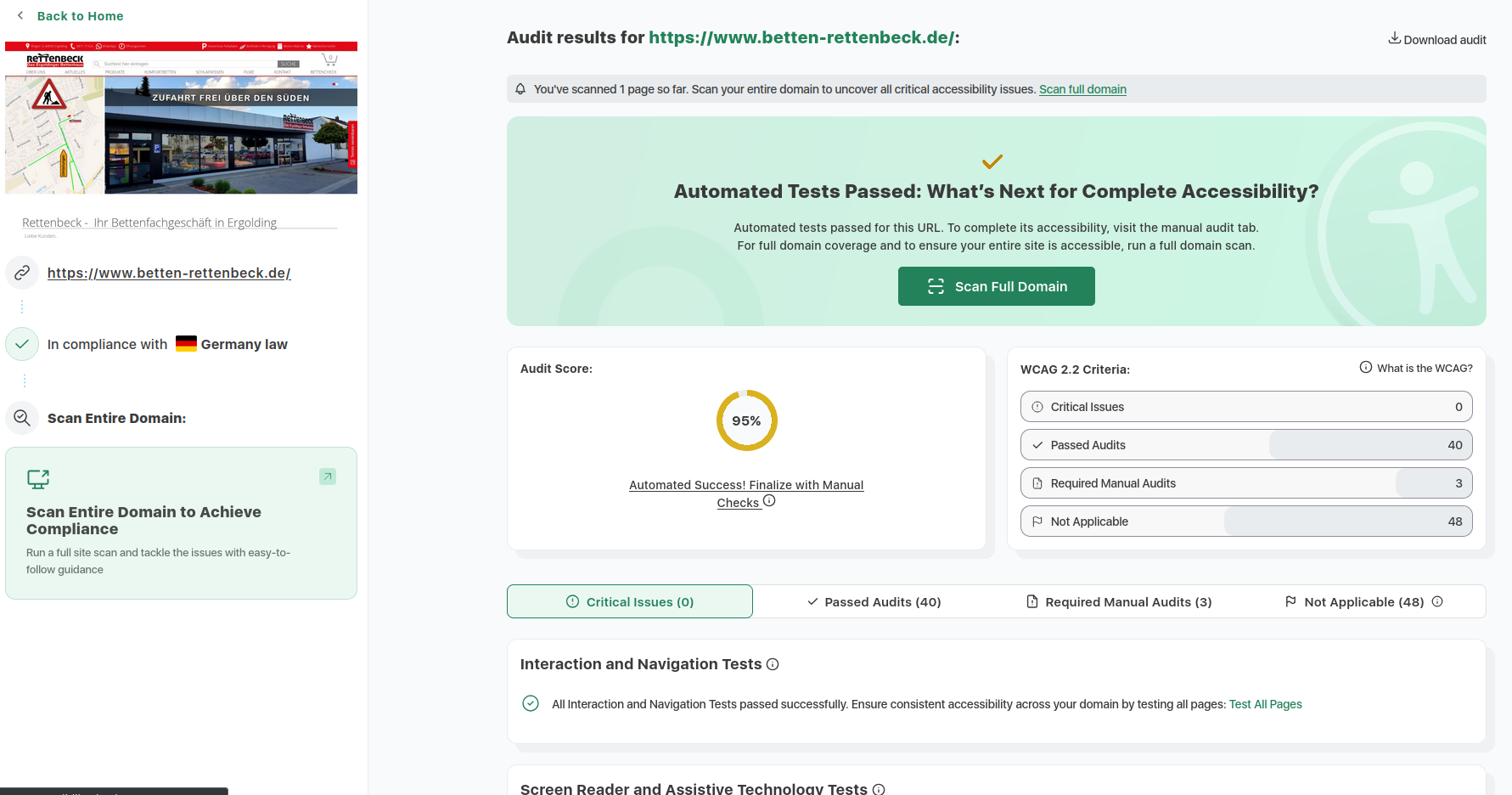
Task: Click the Back to Home arrow icon
Action: point(20,15)
